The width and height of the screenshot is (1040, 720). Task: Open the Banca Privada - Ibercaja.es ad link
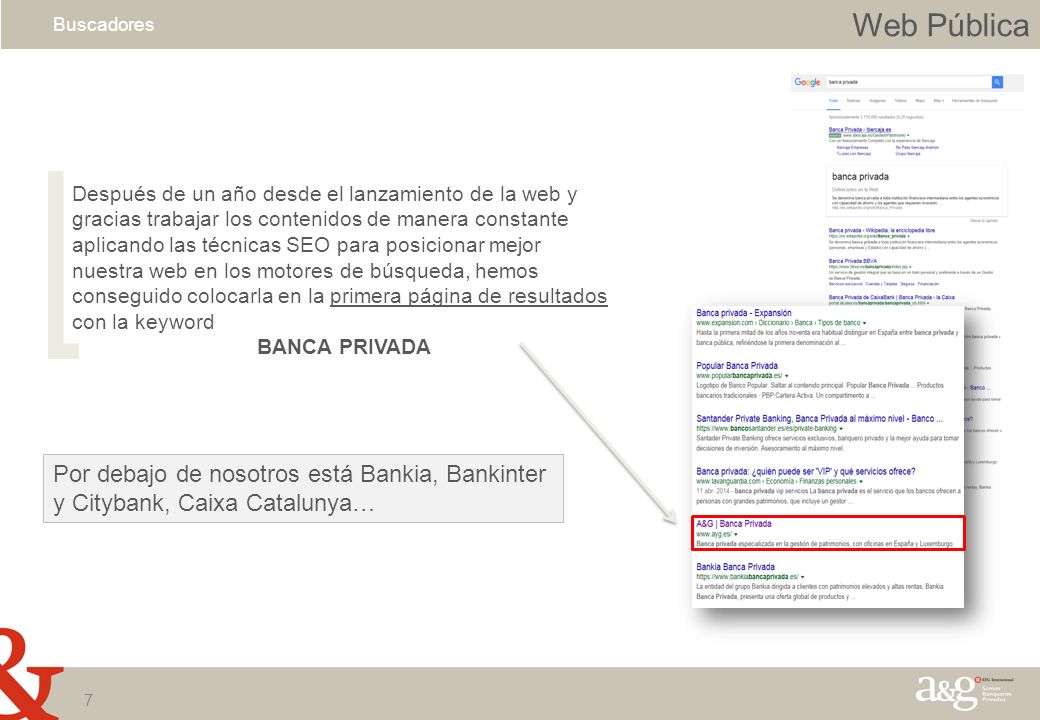pyautogui.click(x=860, y=129)
